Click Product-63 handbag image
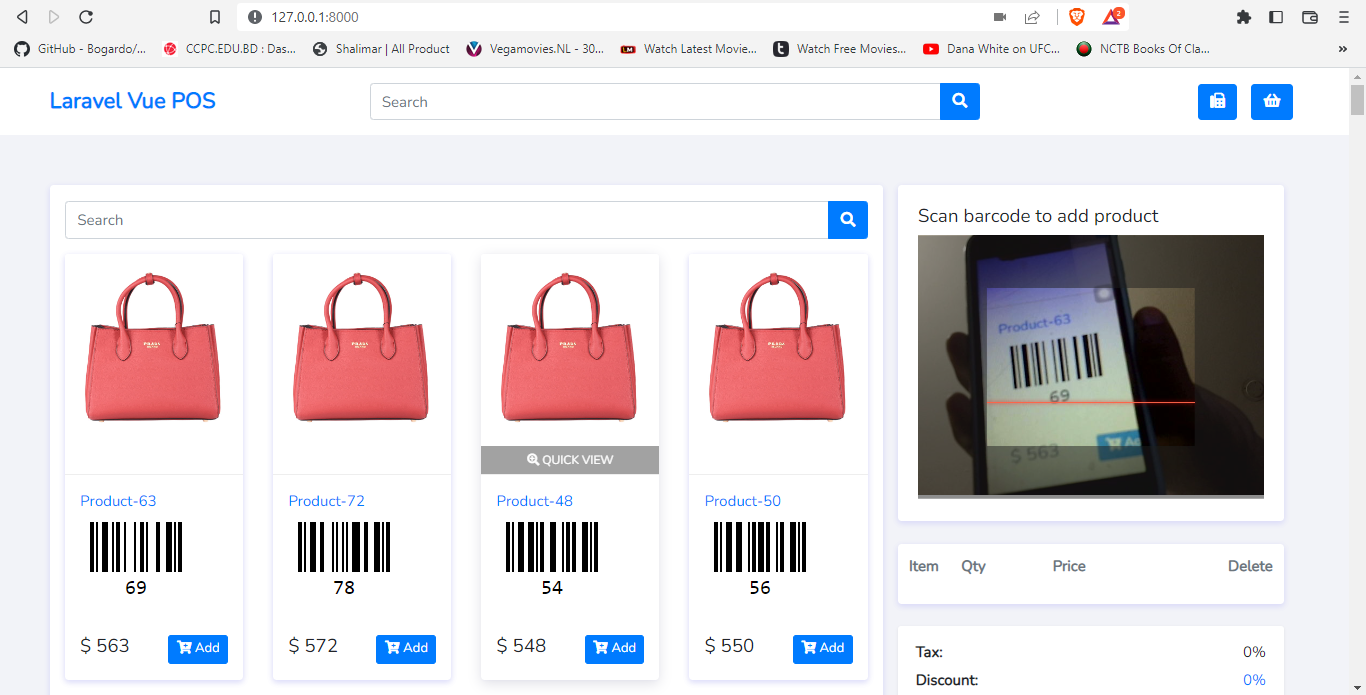The width and height of the screenshot is (1366, 695). coord(154,348)
